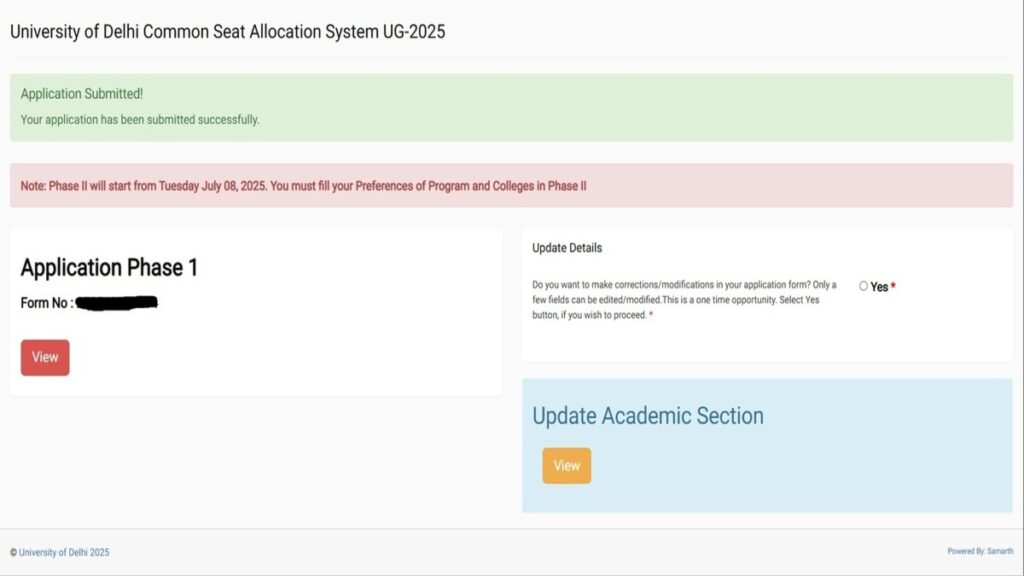Click the bold Yes label text
Screen dimensions: 1024x576
point(879,287)
